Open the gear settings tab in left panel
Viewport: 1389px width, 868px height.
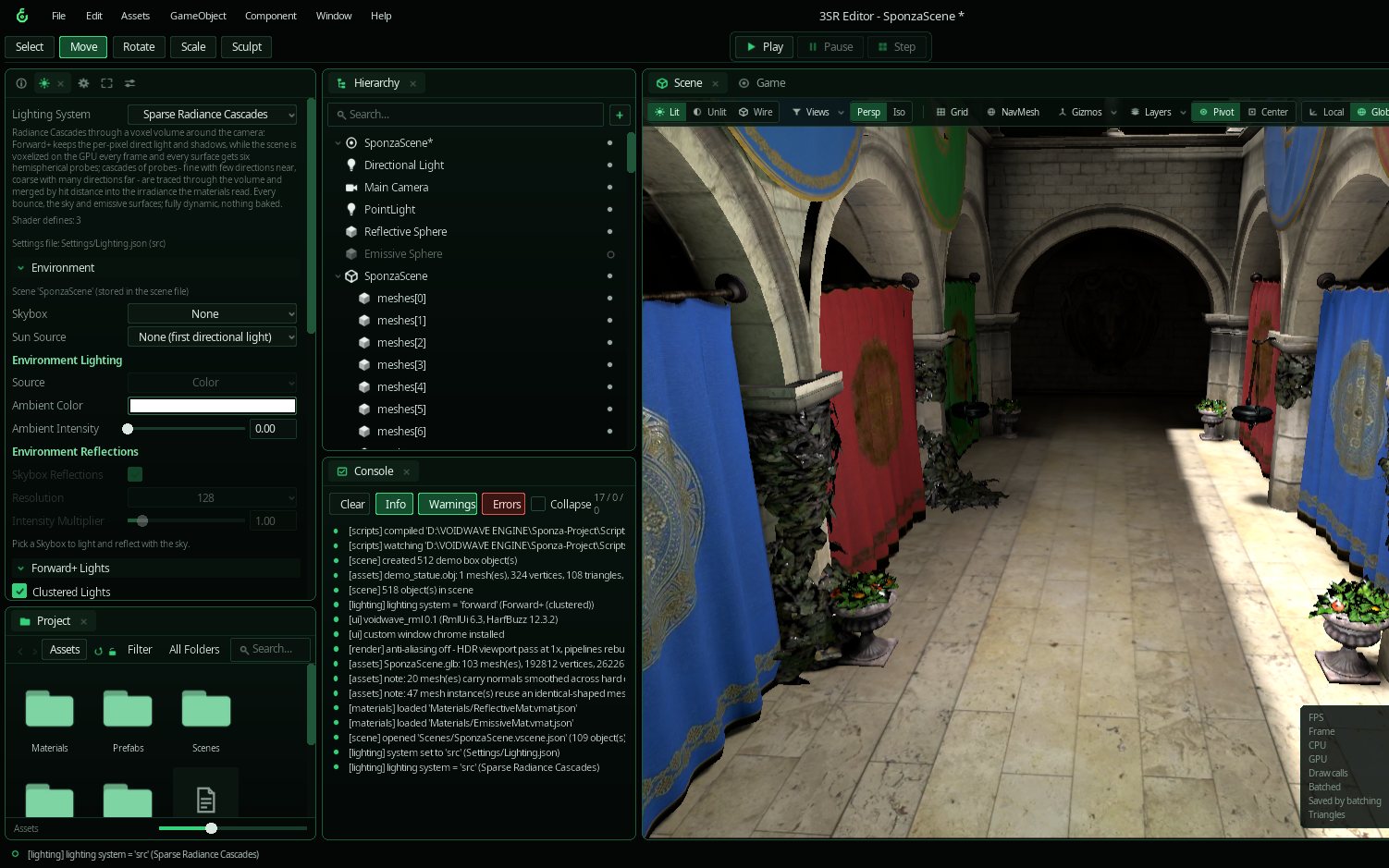tap(83, 83)
